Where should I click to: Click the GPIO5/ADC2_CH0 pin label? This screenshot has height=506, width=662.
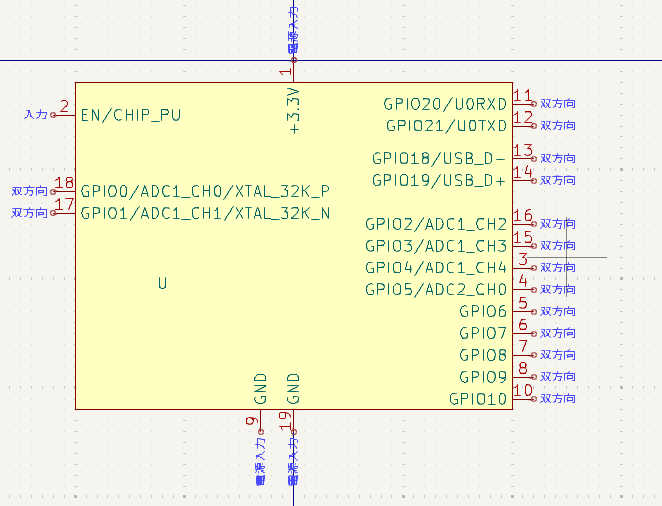point(435,290)
